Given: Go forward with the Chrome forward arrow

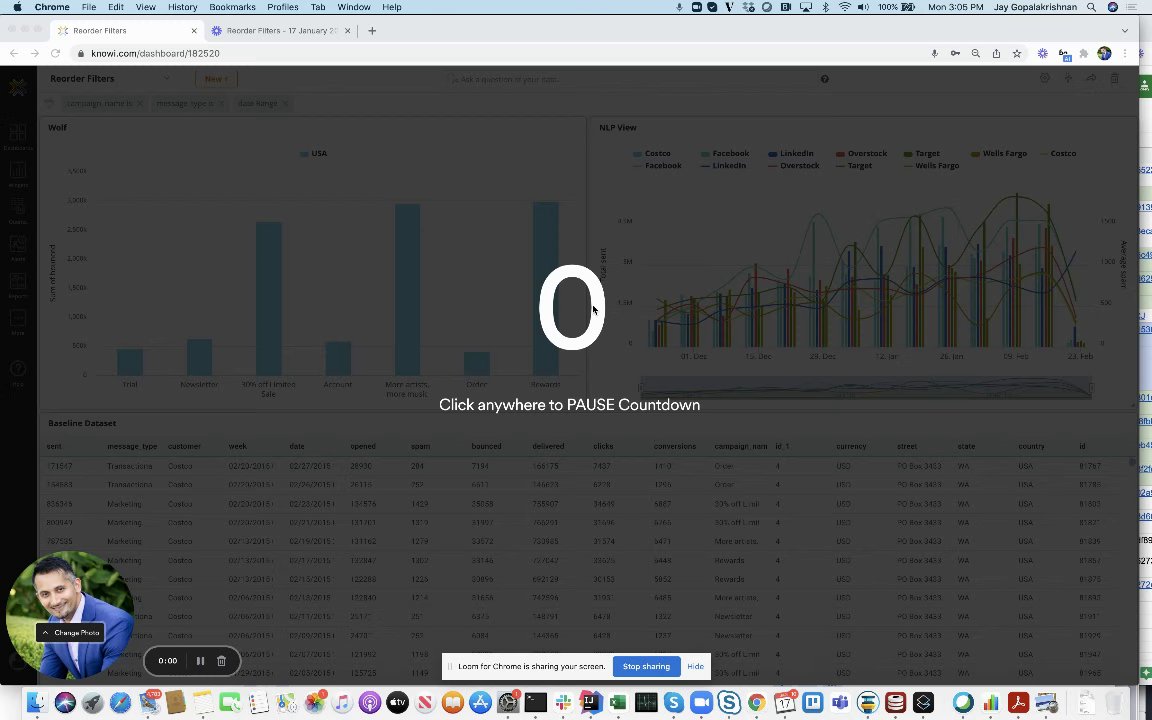Looking at the screenshot, I should [35, 54].
